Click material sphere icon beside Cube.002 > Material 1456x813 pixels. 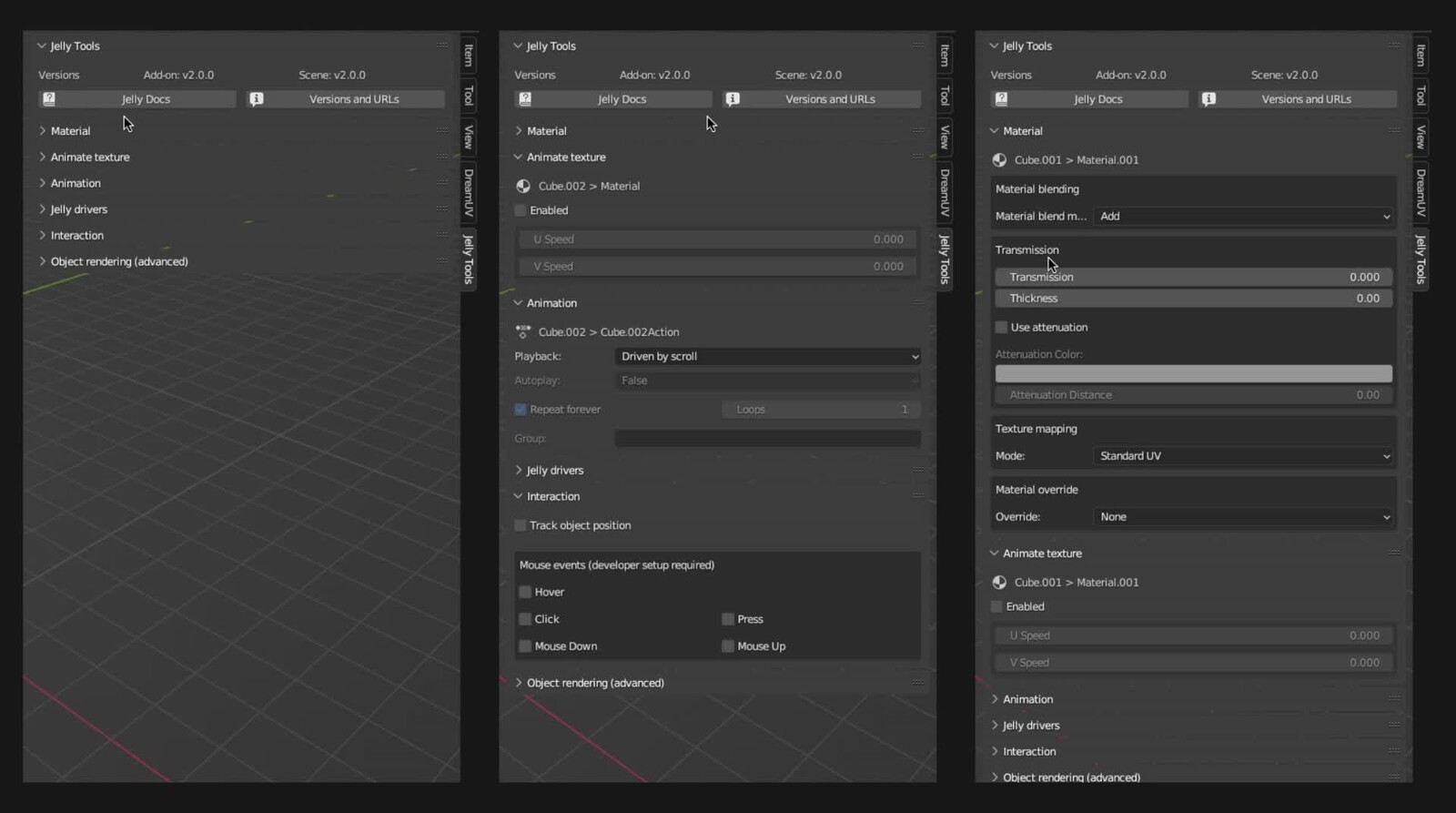pyautogui.click(x=523, y=186)
